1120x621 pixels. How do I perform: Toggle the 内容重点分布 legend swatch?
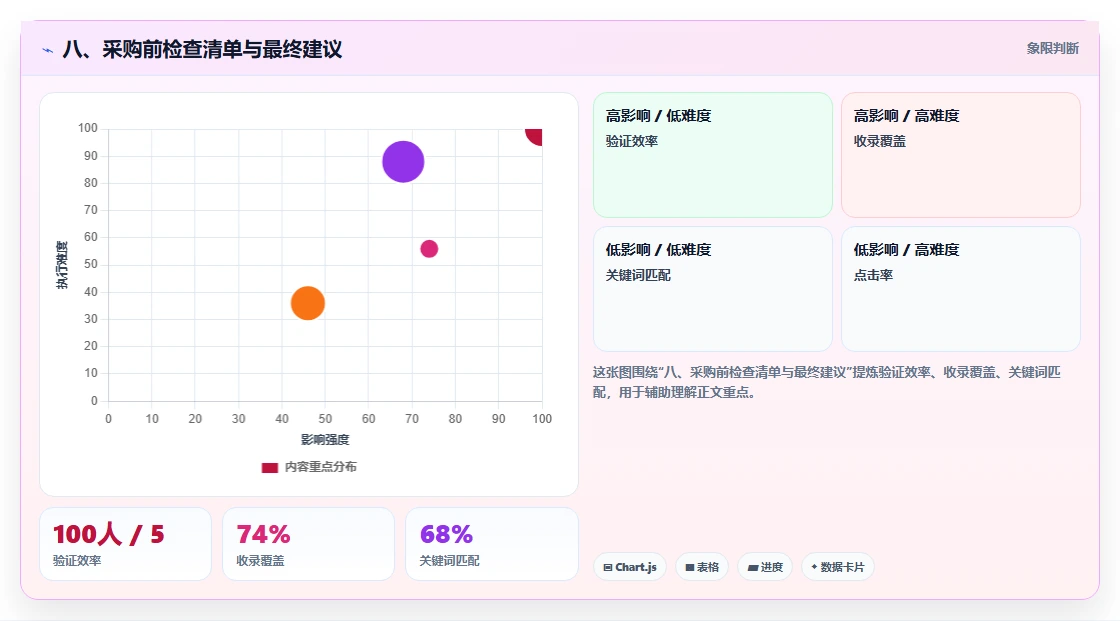(x=270, y=467)
